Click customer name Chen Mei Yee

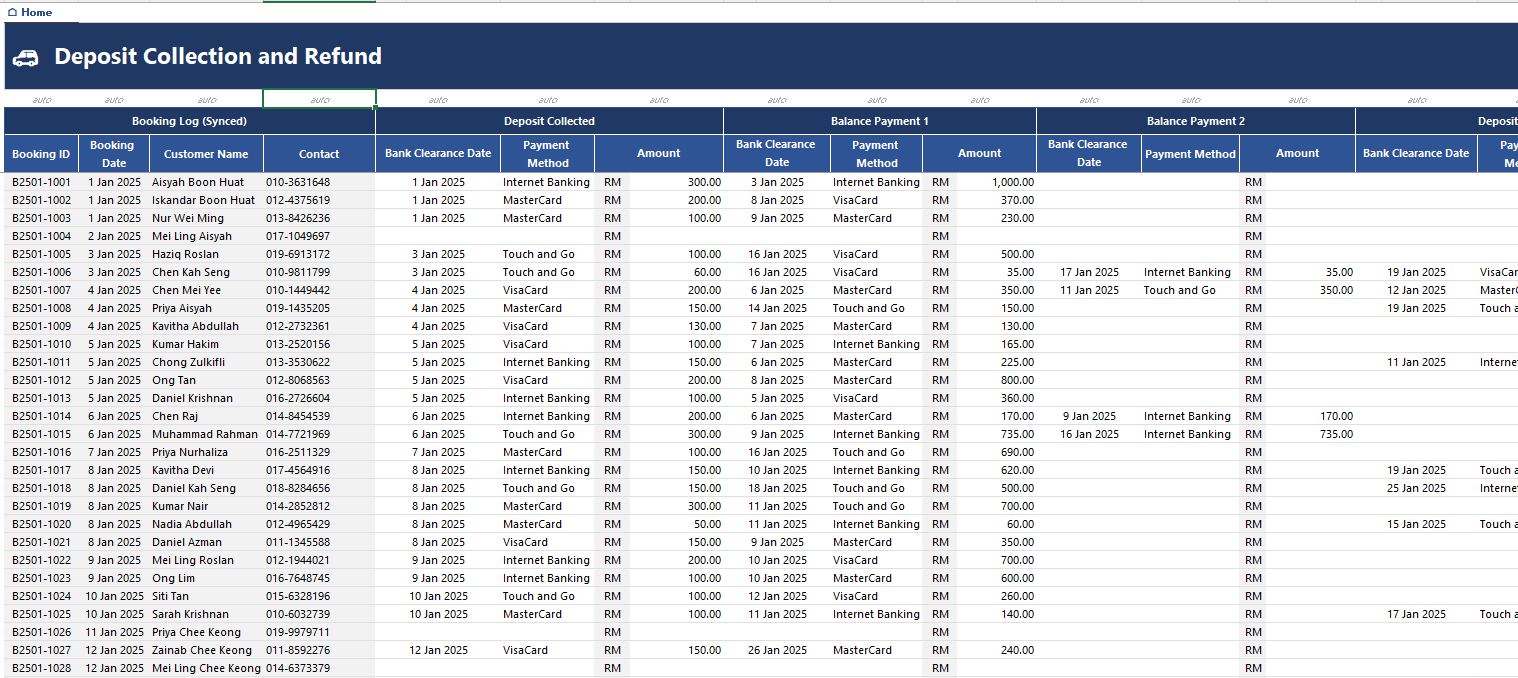[x=187, y=290]
